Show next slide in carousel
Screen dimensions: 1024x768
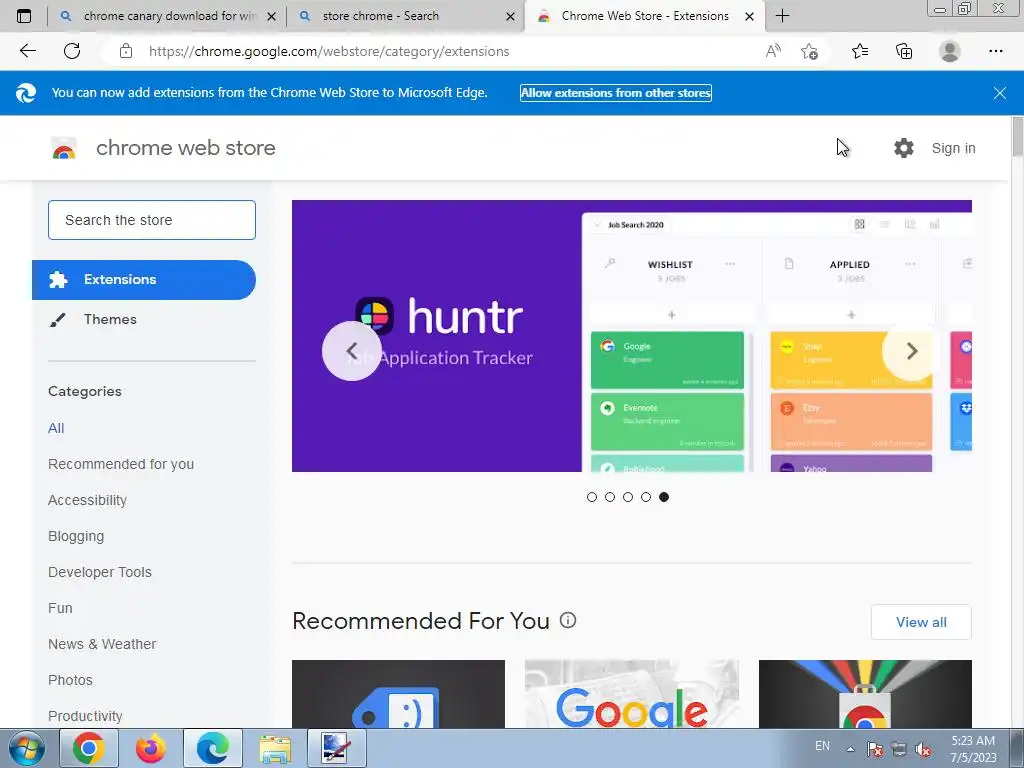[x=912, y=351]
